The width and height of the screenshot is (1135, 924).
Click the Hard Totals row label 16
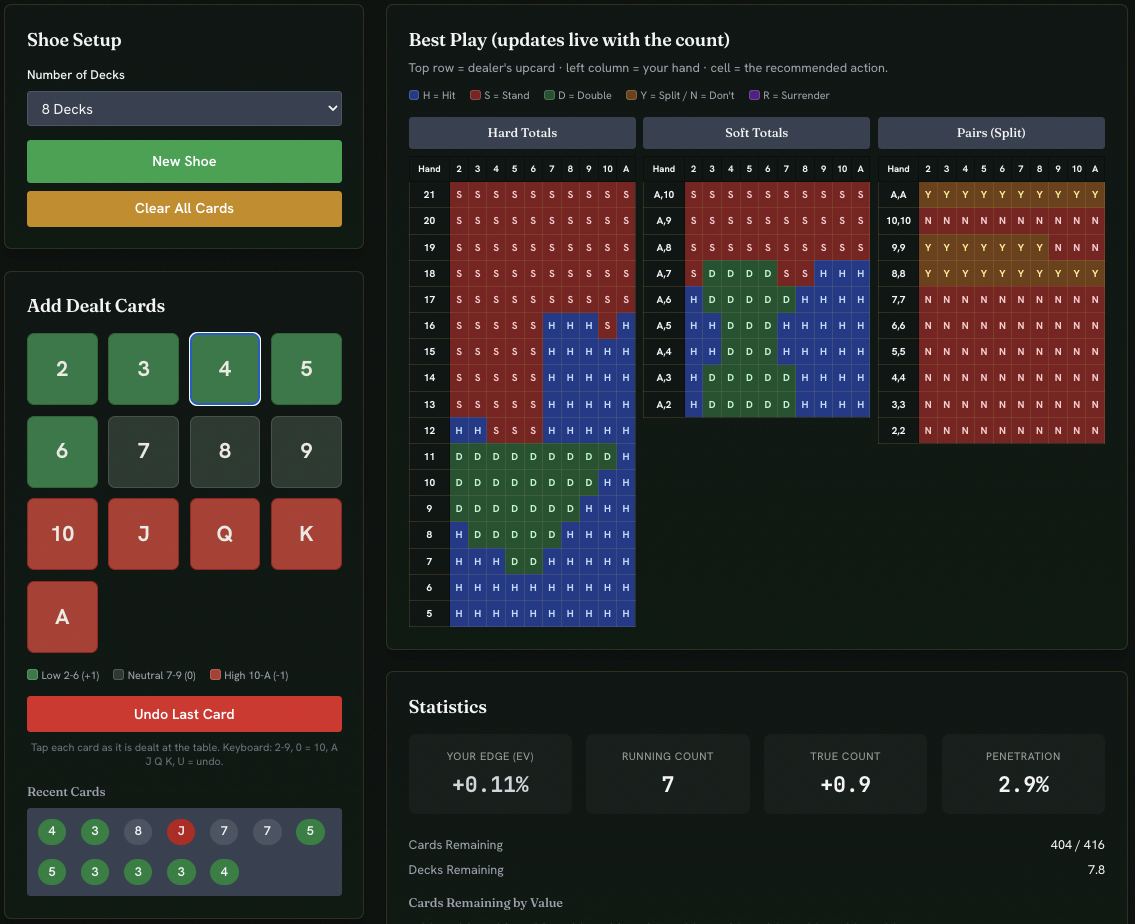[429, 326]
